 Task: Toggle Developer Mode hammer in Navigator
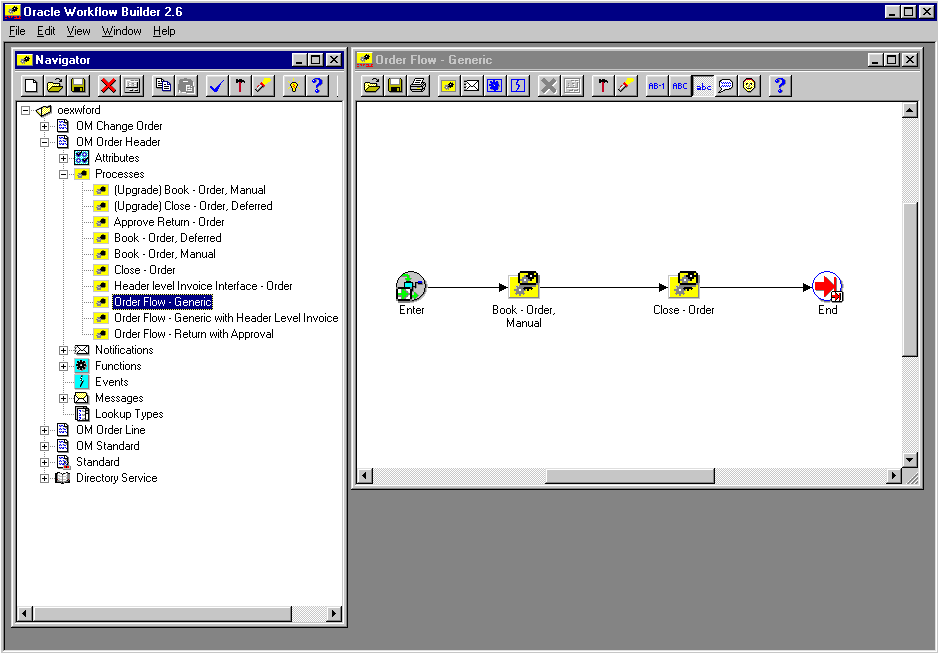coord(240,86)
